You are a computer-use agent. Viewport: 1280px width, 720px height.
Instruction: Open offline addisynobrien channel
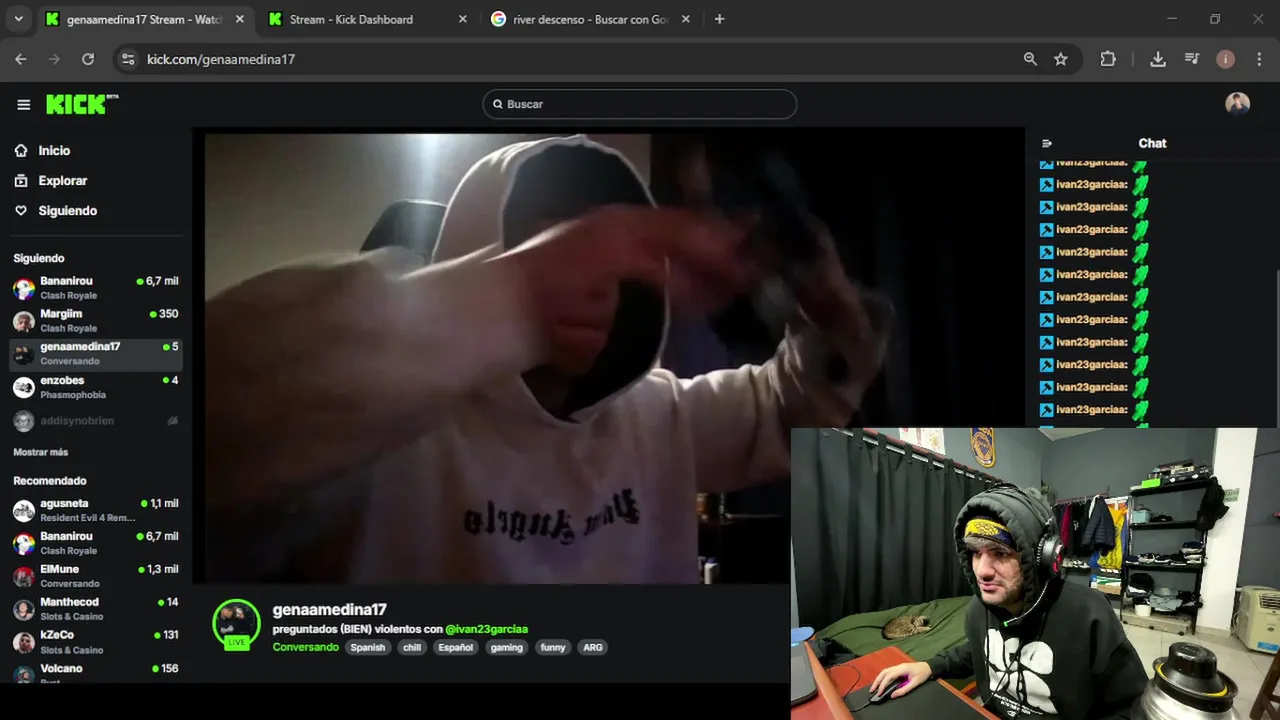point(96,421)
